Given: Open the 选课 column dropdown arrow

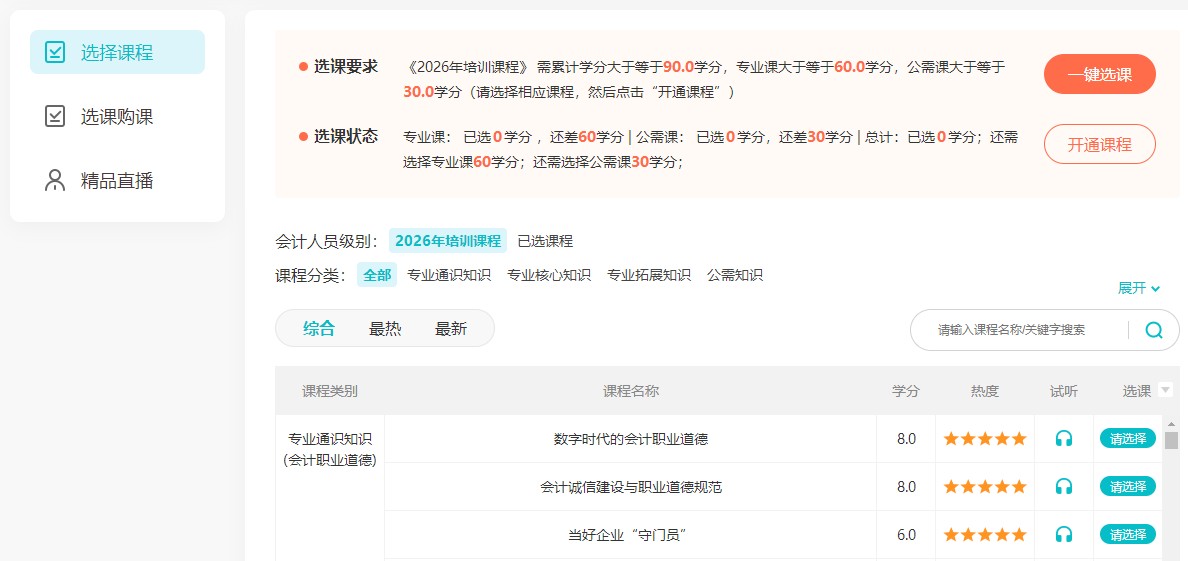Looking at the screenshot, I should [1165, 390].
